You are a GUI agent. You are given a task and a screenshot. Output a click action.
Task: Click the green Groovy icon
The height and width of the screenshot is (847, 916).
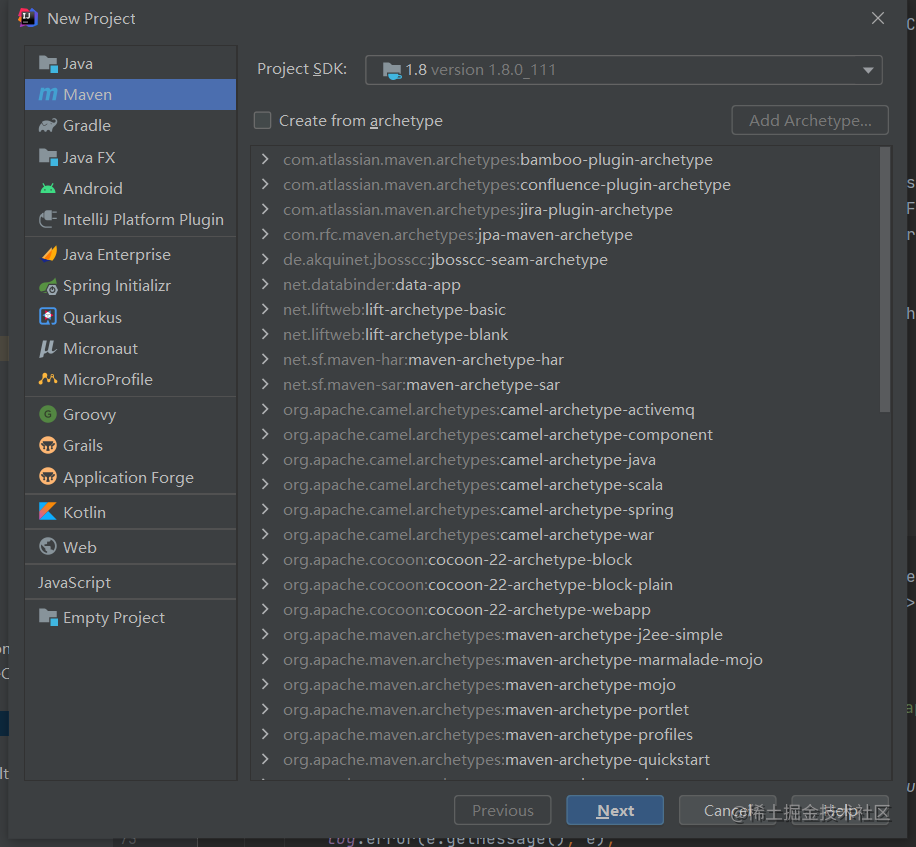[48, 414]
